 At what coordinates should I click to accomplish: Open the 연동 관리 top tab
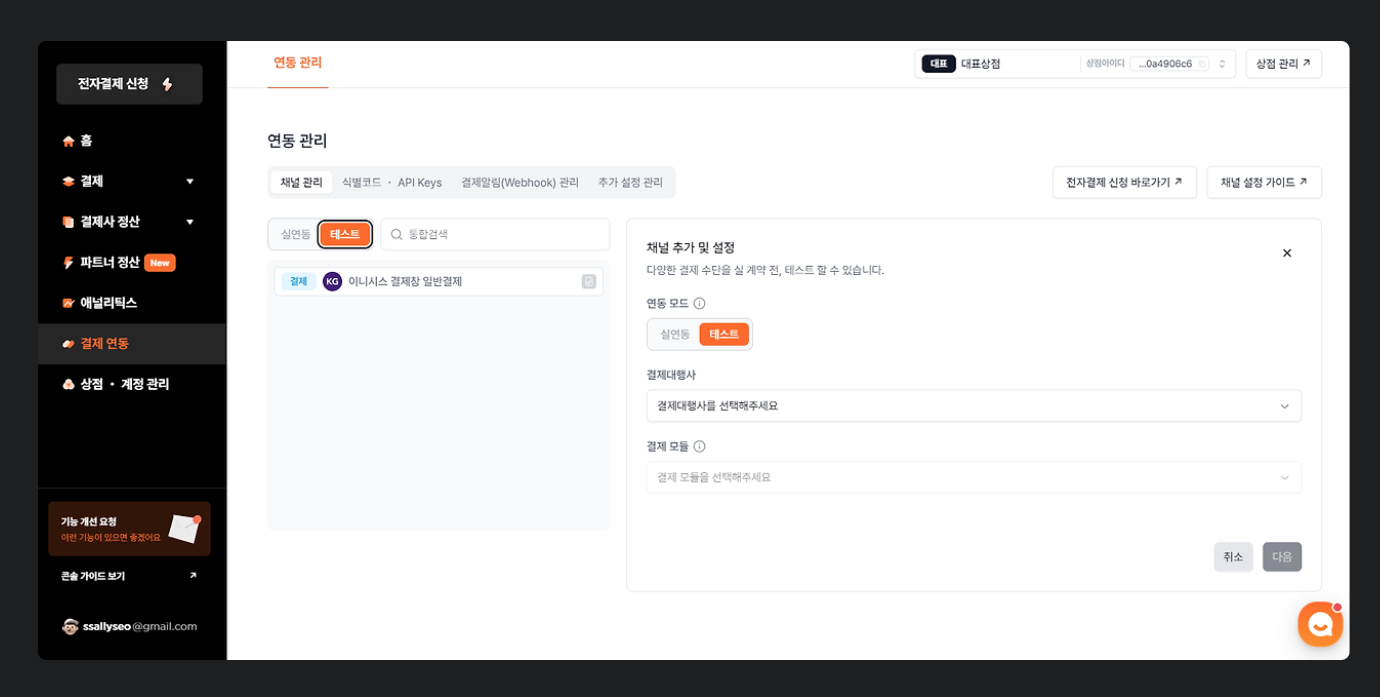point(298,63)
